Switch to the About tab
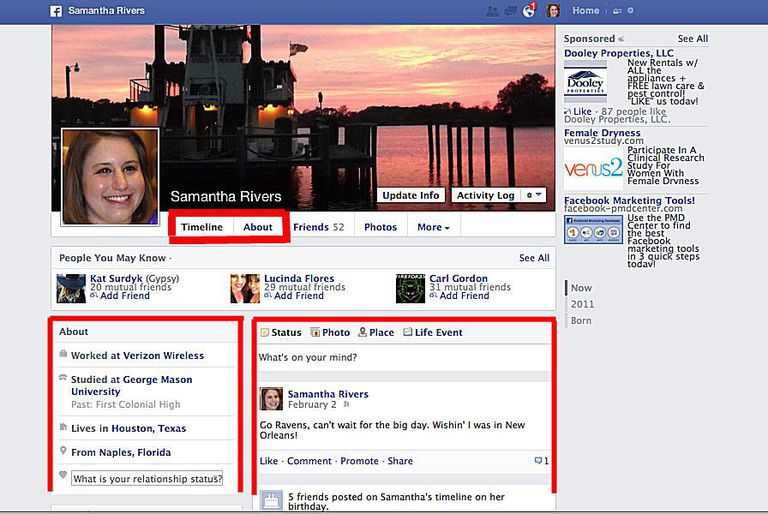This screenshot has height=514, width=768. coord(258,227)
